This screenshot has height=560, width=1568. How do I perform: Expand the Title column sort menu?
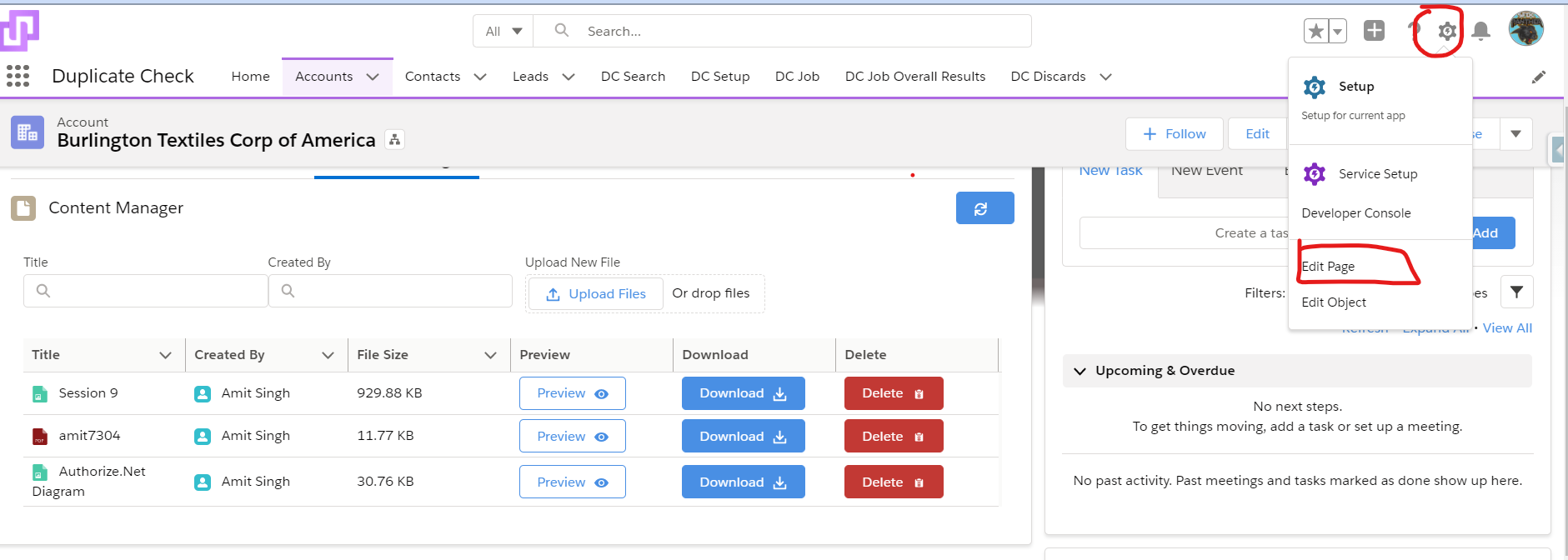pyautogui.click(x=165, y=355)
